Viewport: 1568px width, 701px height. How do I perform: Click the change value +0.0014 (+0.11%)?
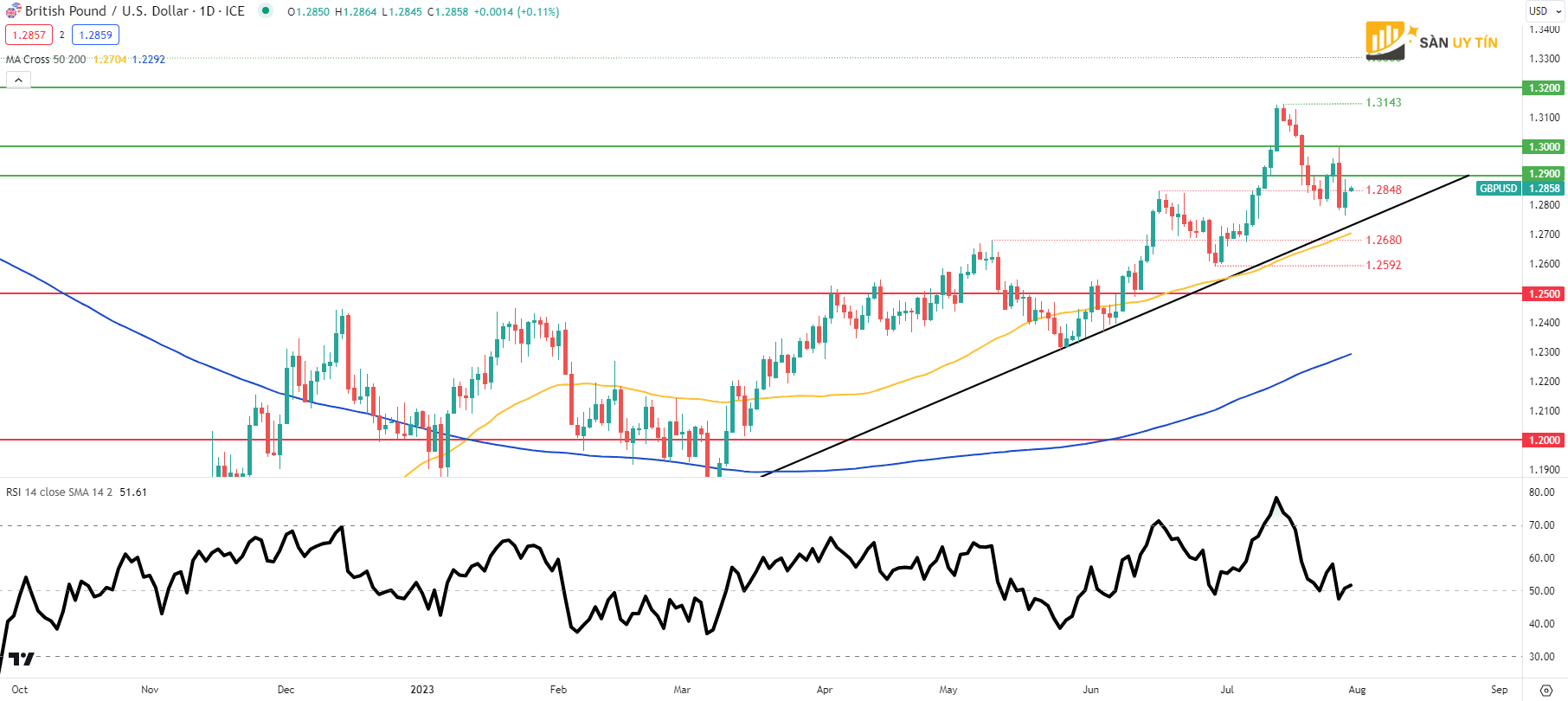[x=517, y=12]
